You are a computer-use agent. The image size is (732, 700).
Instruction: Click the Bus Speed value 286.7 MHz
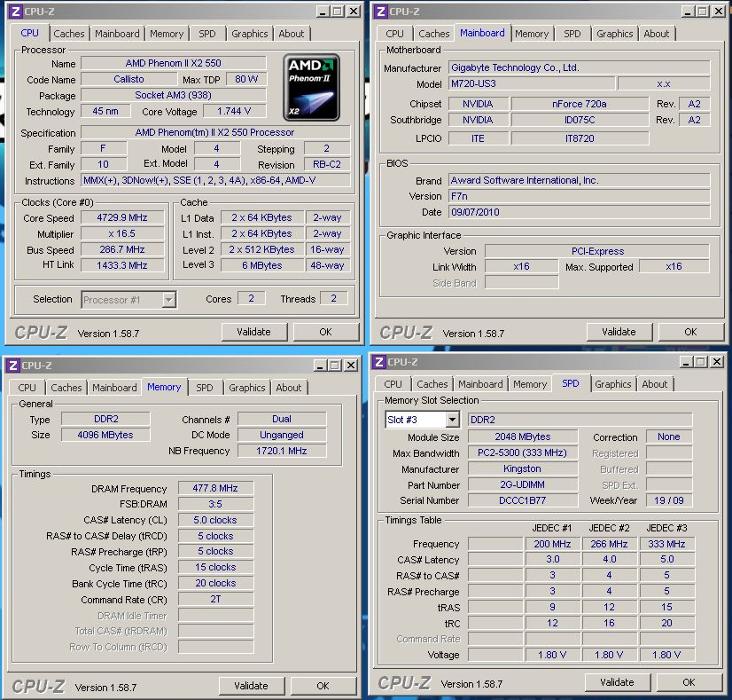tap(122, 250)
